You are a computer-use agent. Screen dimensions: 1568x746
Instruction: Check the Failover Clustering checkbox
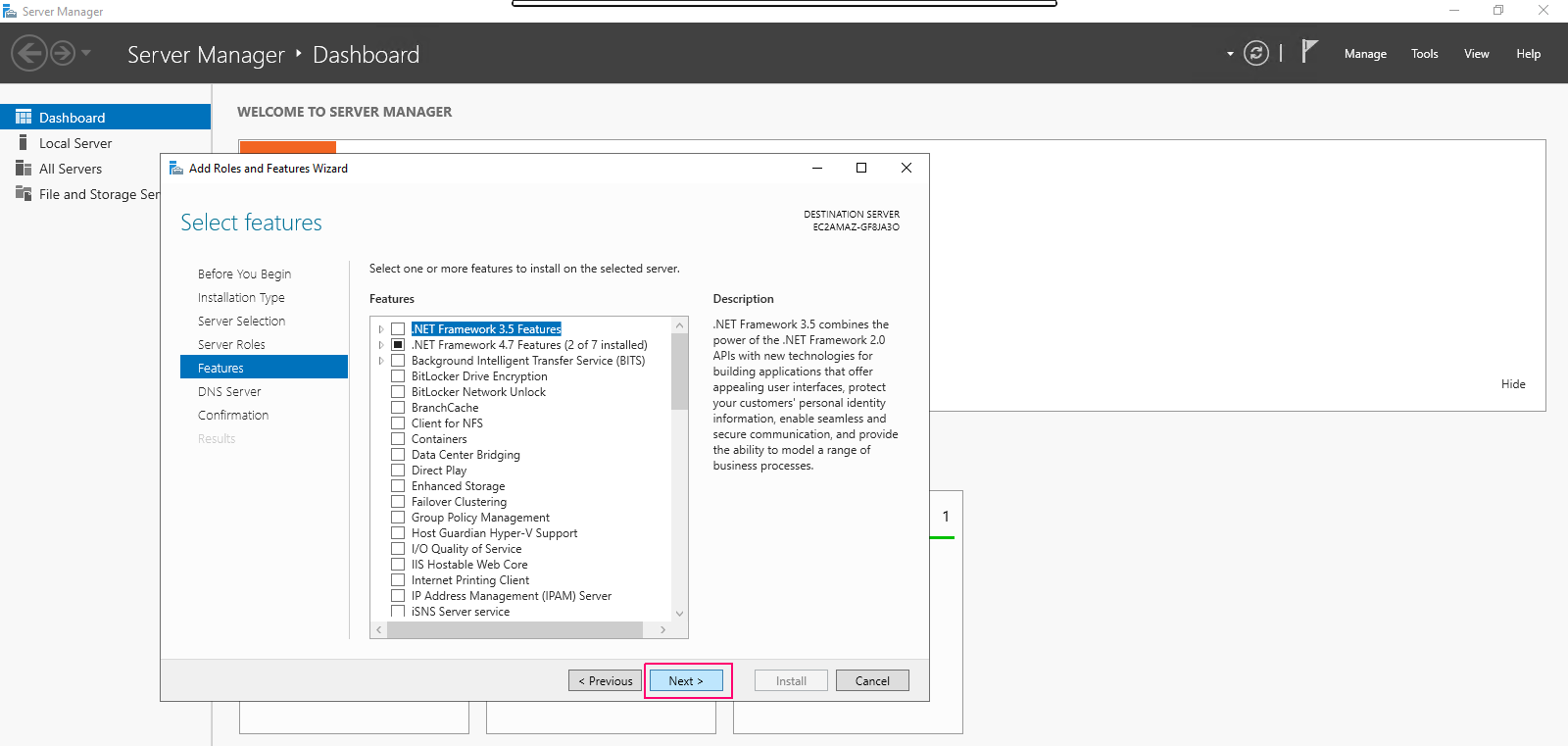click(x=398, y=502)
